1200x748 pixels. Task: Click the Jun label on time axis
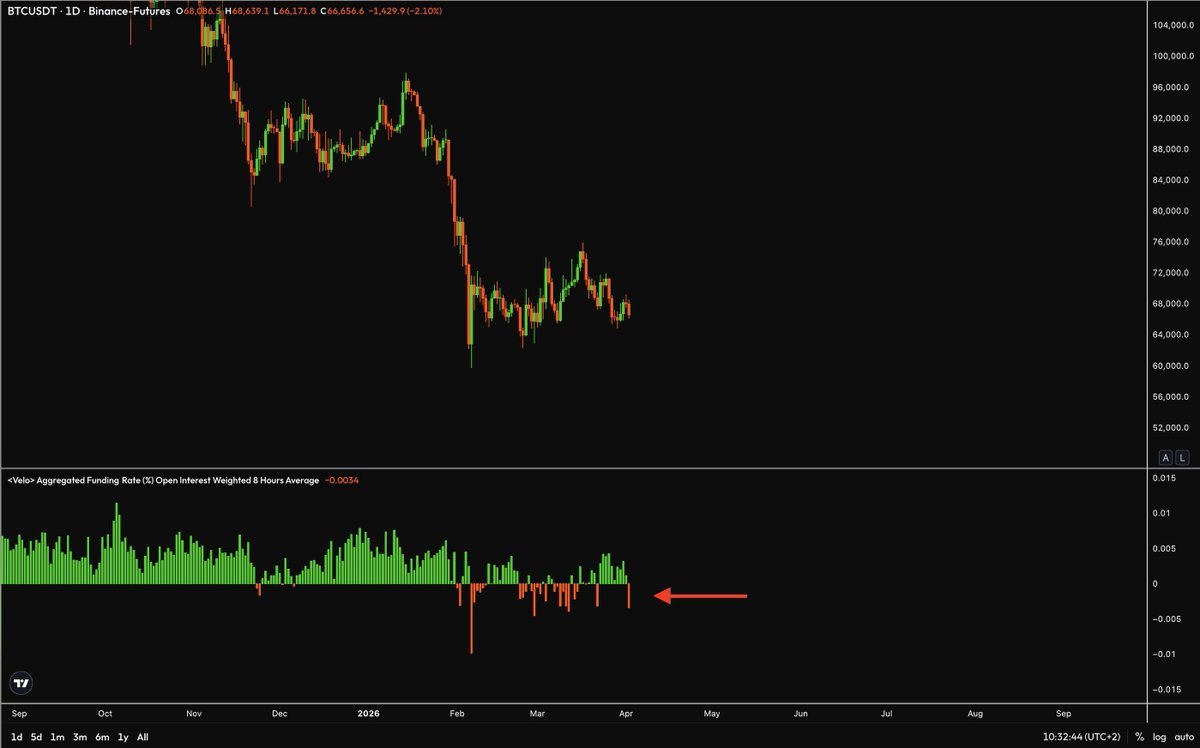point(801,714)
